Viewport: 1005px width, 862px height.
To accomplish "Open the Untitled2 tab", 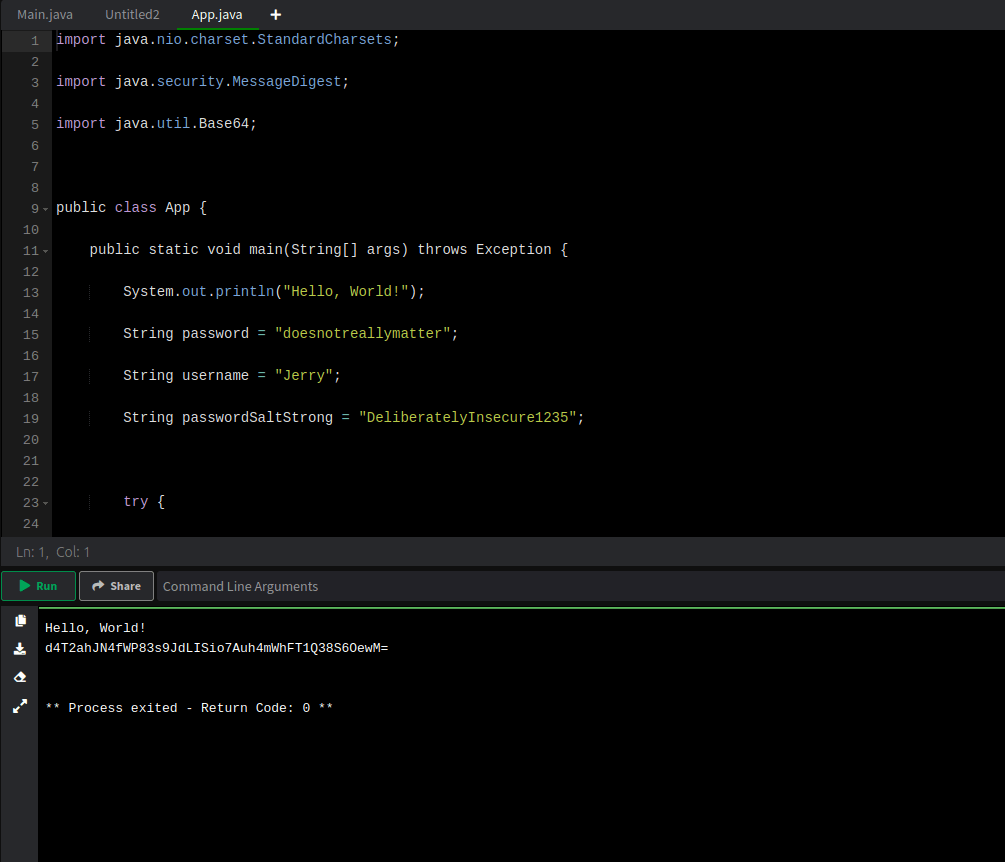I will (x=132, y=15).
